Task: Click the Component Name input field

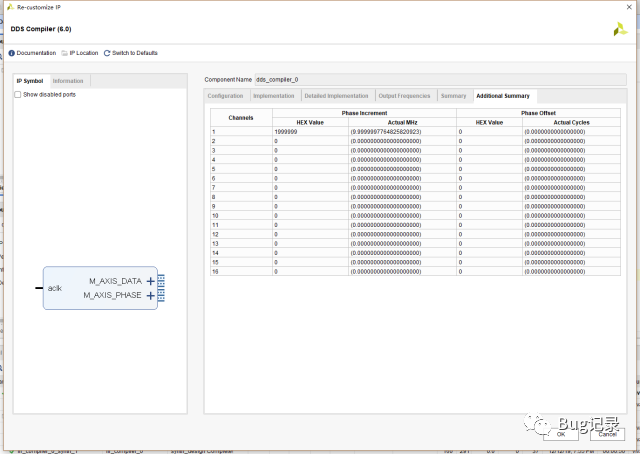Action: (x=440, y=80)
